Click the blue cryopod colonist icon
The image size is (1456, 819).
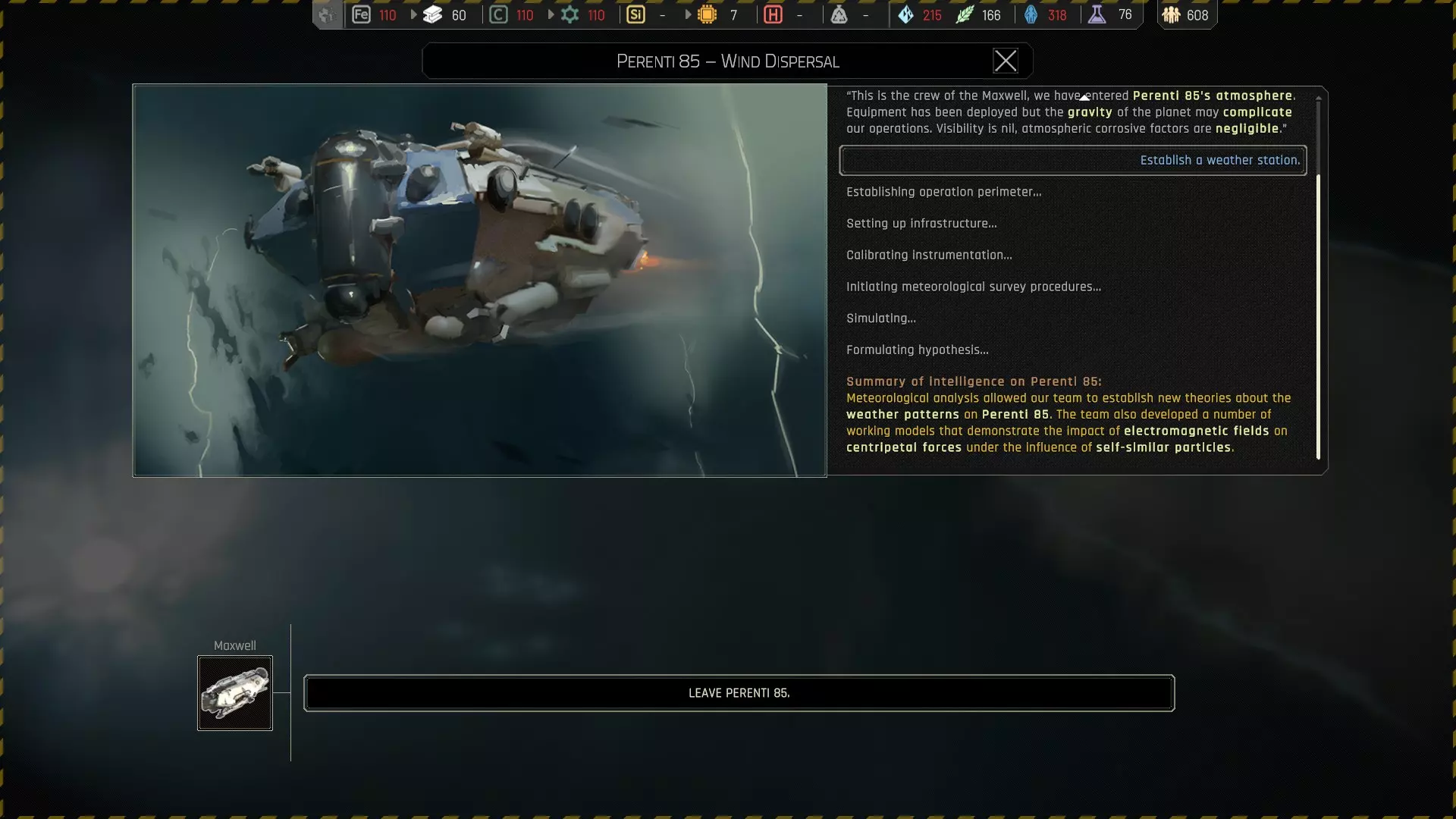click(x=1031, y=15)
